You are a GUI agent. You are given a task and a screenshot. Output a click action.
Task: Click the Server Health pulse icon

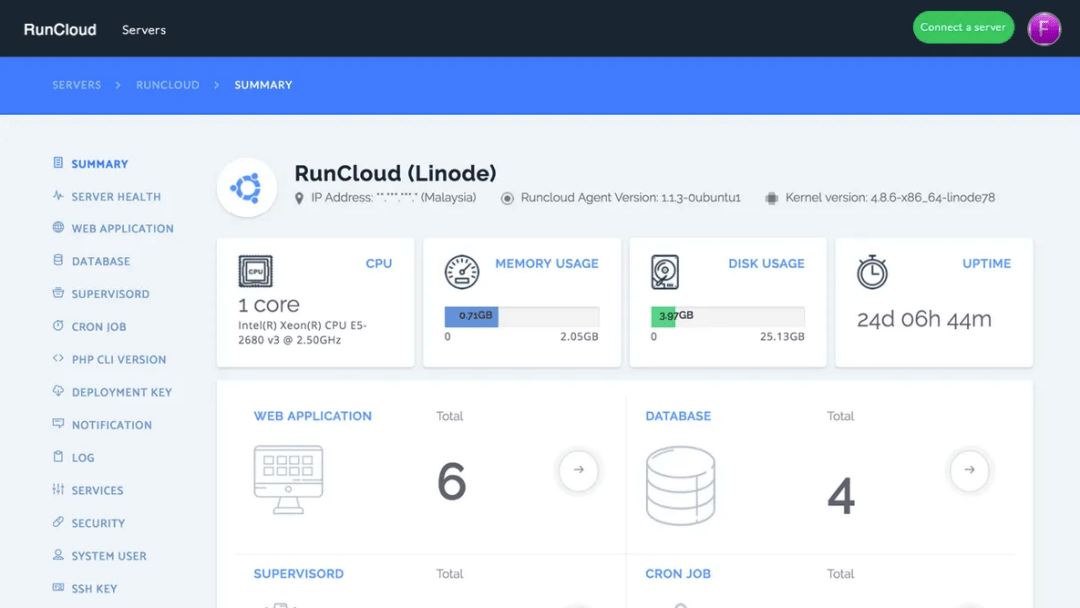(58, 196)
